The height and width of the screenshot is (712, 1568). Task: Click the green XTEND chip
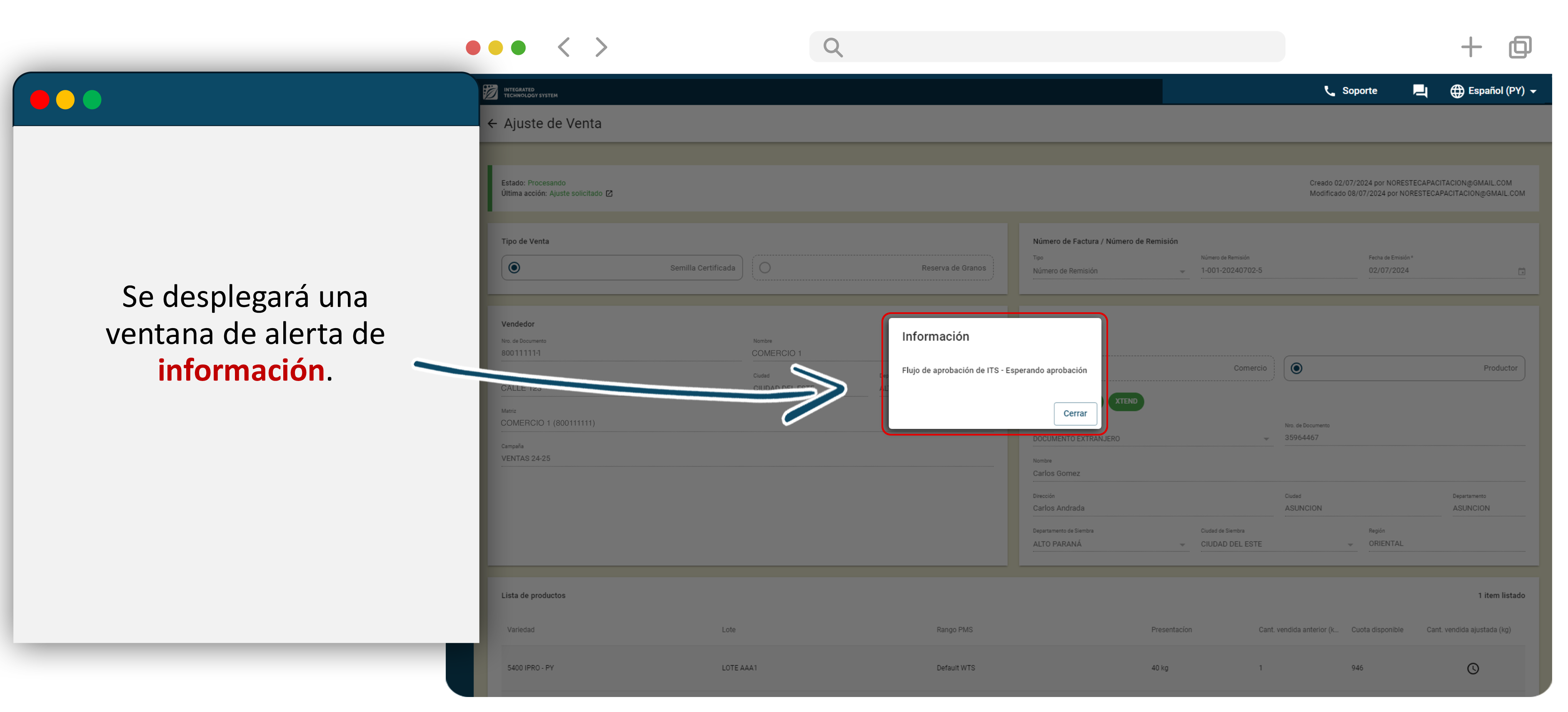[x=1126, y=402]
